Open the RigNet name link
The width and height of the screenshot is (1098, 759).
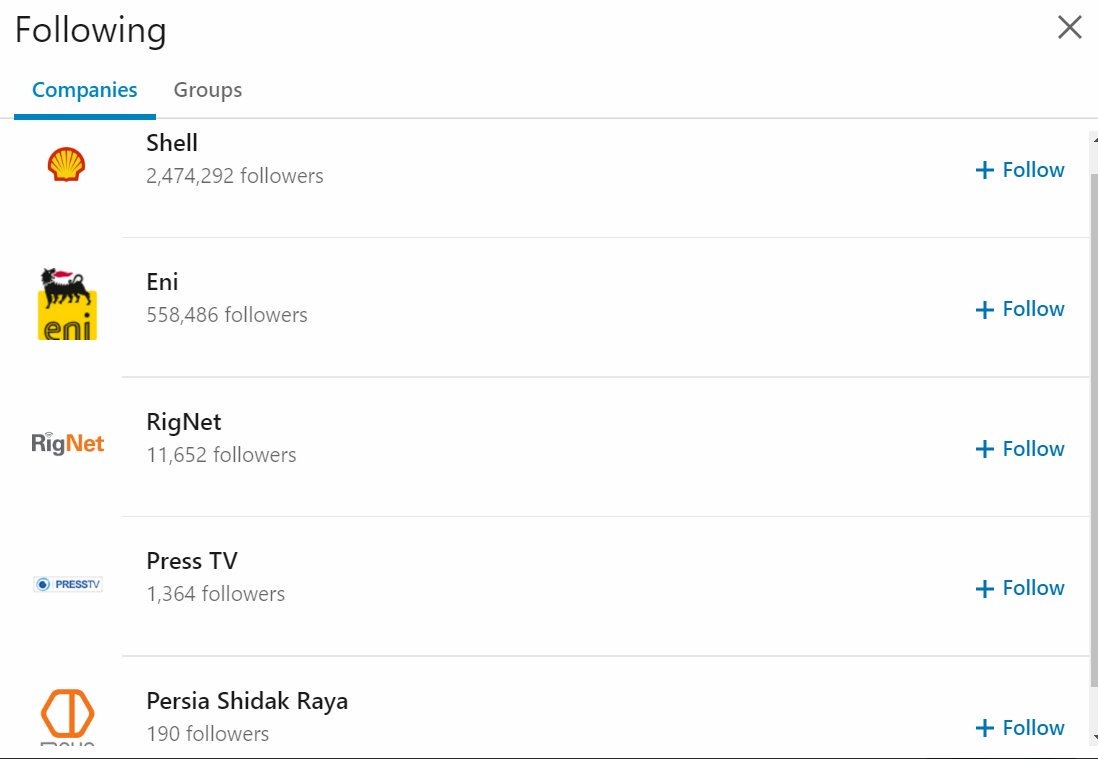(184, 421)
